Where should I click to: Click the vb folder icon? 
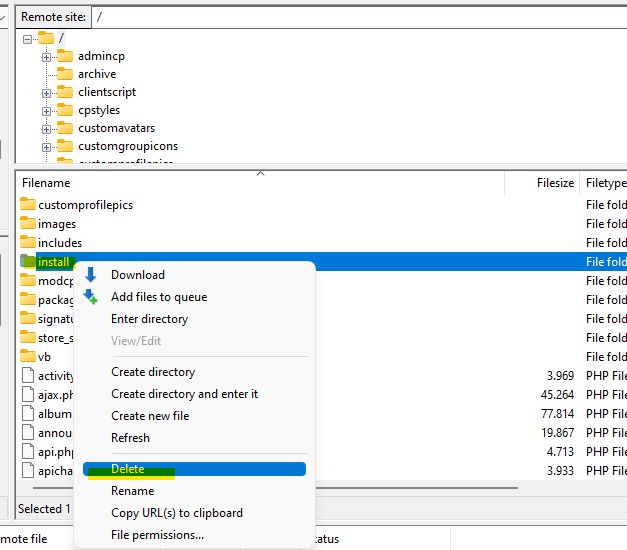coord(28,357)
